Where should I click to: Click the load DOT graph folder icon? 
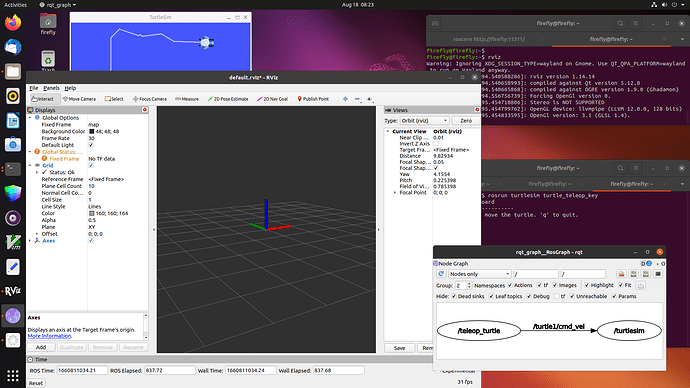(621, 274)
